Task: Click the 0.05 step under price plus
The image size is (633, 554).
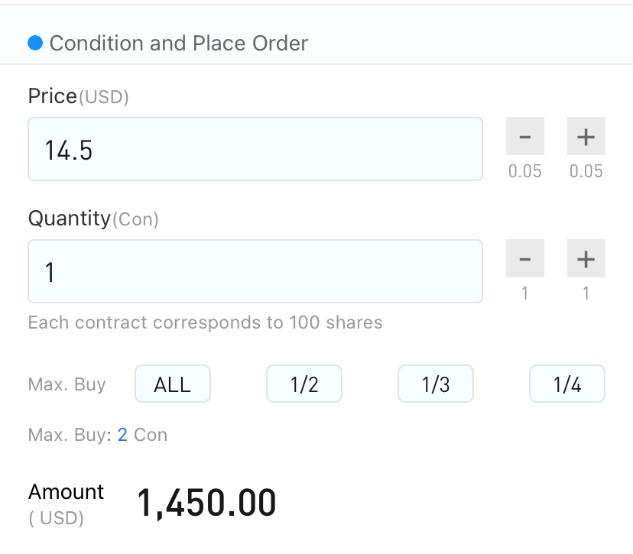Action: pyautogui.click(x=586, y=171)
